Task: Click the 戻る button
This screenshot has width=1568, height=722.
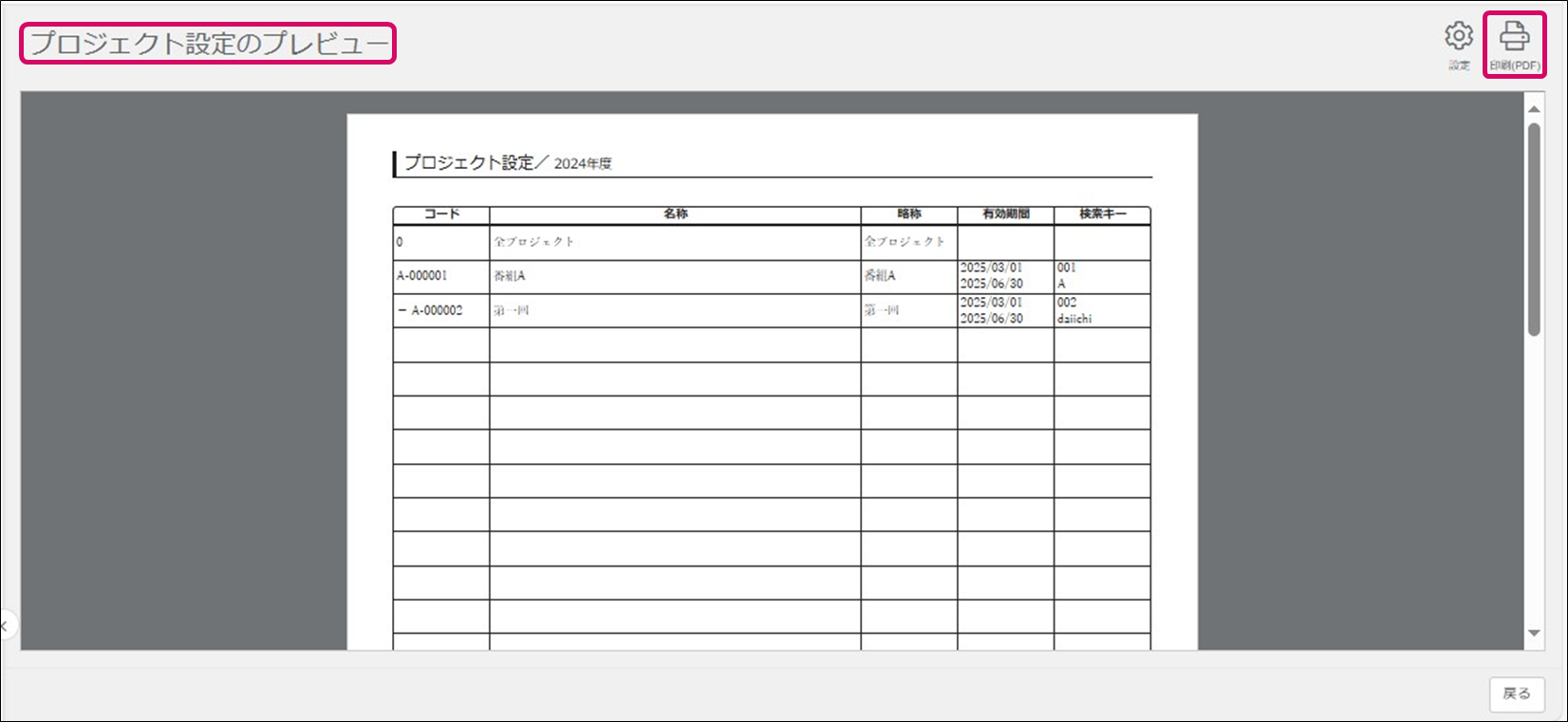Action: 1516,694
